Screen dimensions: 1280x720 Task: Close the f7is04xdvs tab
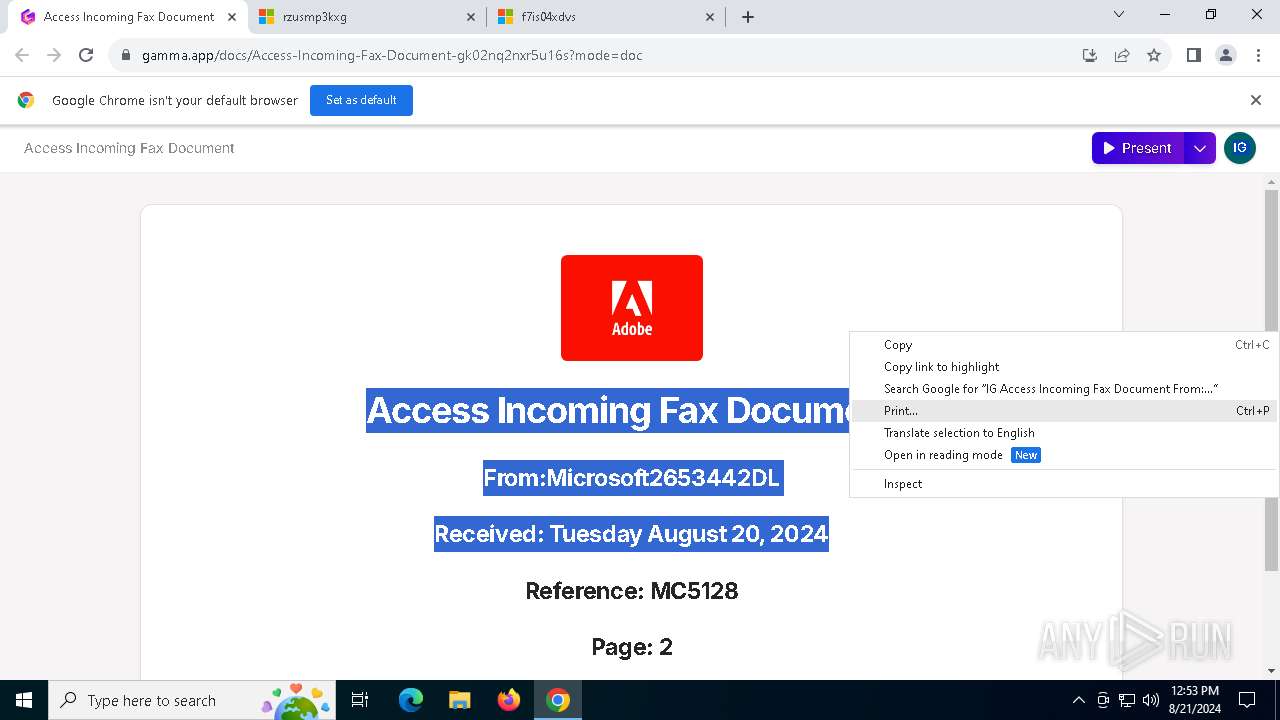tap(710, 17)
